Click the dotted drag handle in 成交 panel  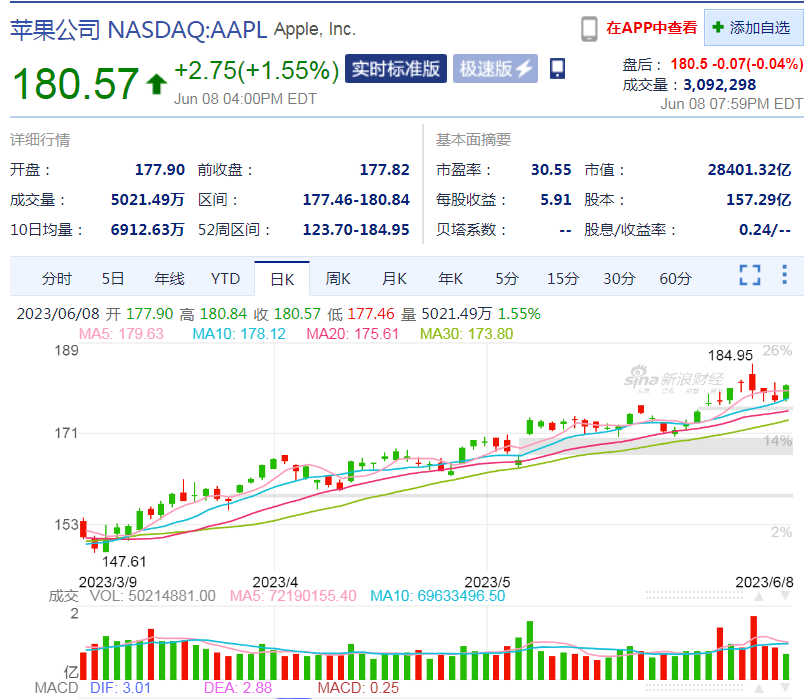694,596
